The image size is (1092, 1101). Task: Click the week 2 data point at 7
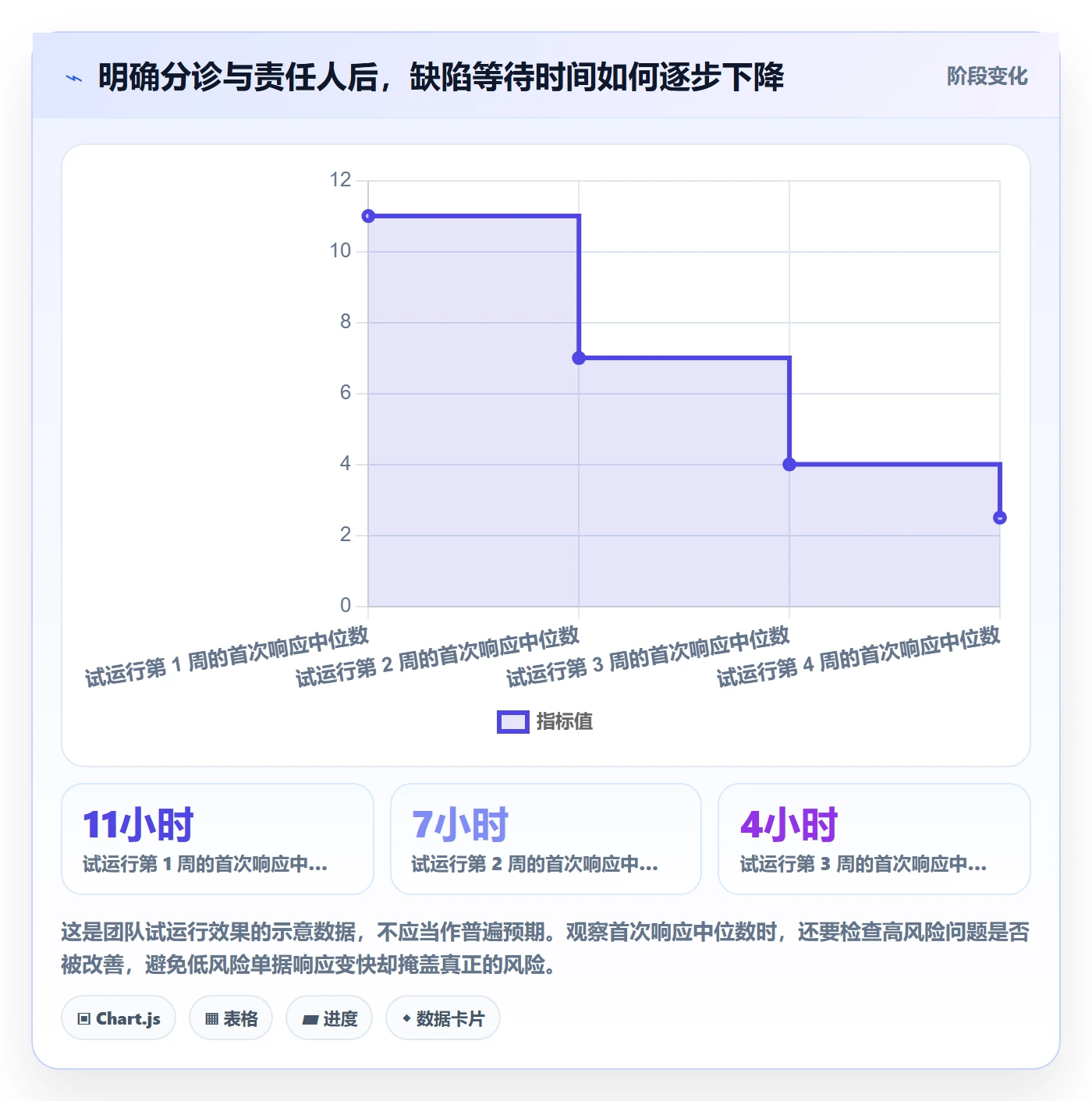tap(579, 358)
